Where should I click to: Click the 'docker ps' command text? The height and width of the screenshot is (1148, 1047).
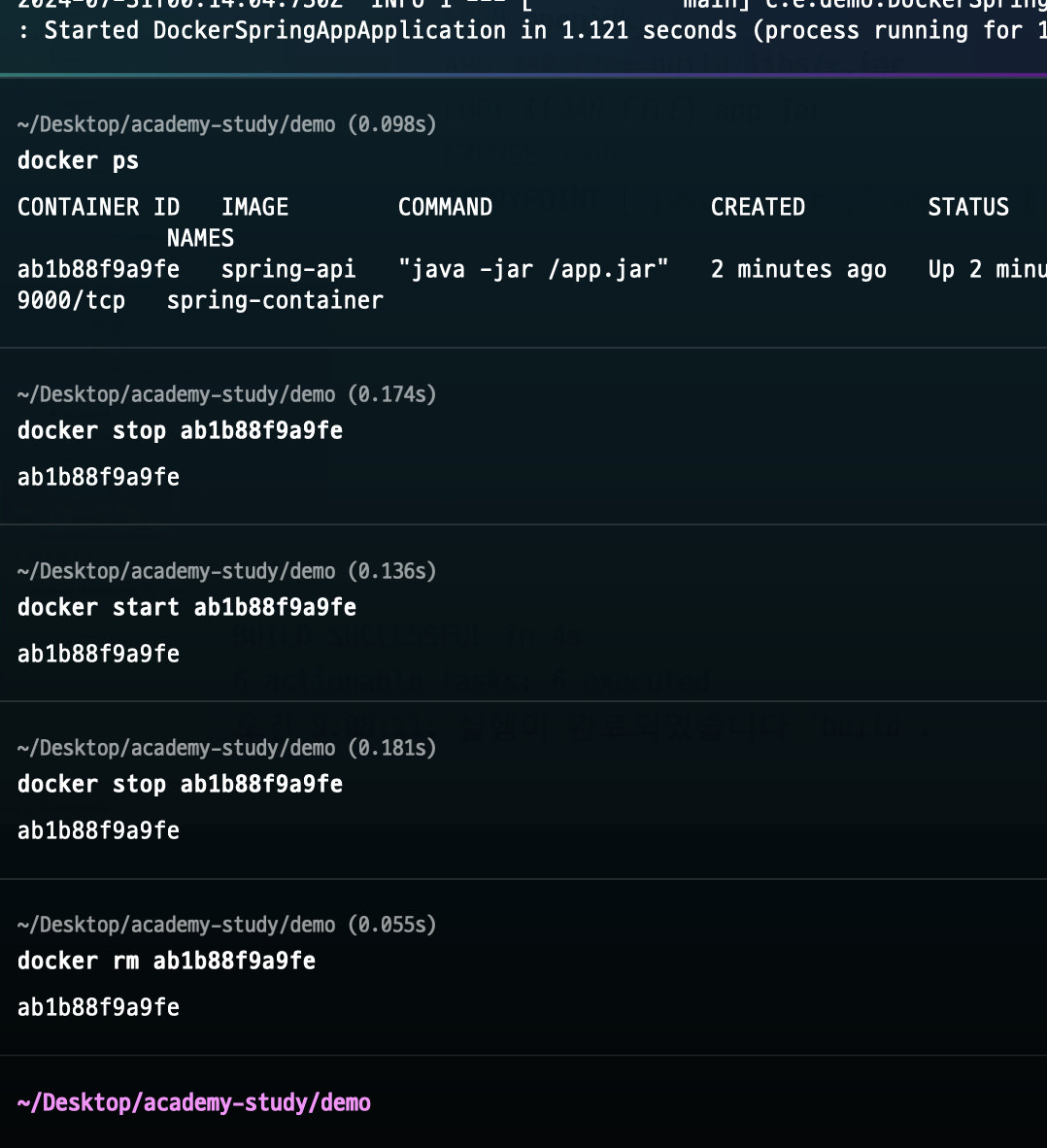(x=78, y=160)
